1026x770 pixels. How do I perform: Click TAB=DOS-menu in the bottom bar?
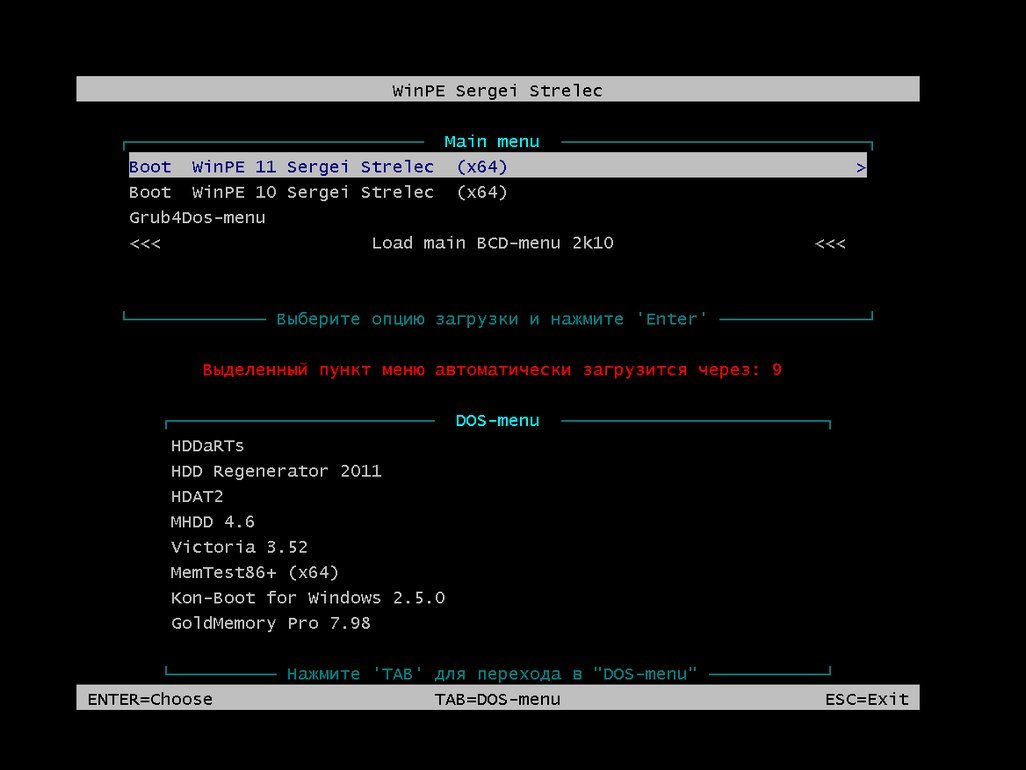click(x=497, y=699)
